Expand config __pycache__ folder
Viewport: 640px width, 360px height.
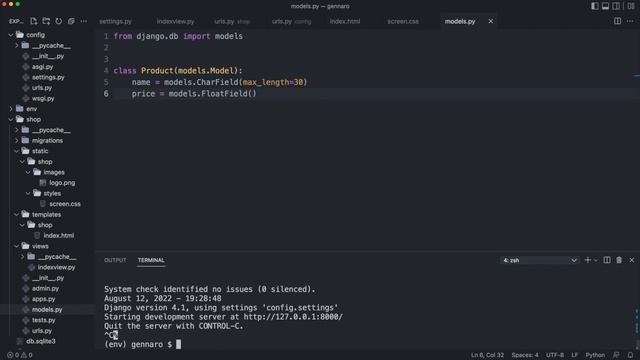click(17, 46)
